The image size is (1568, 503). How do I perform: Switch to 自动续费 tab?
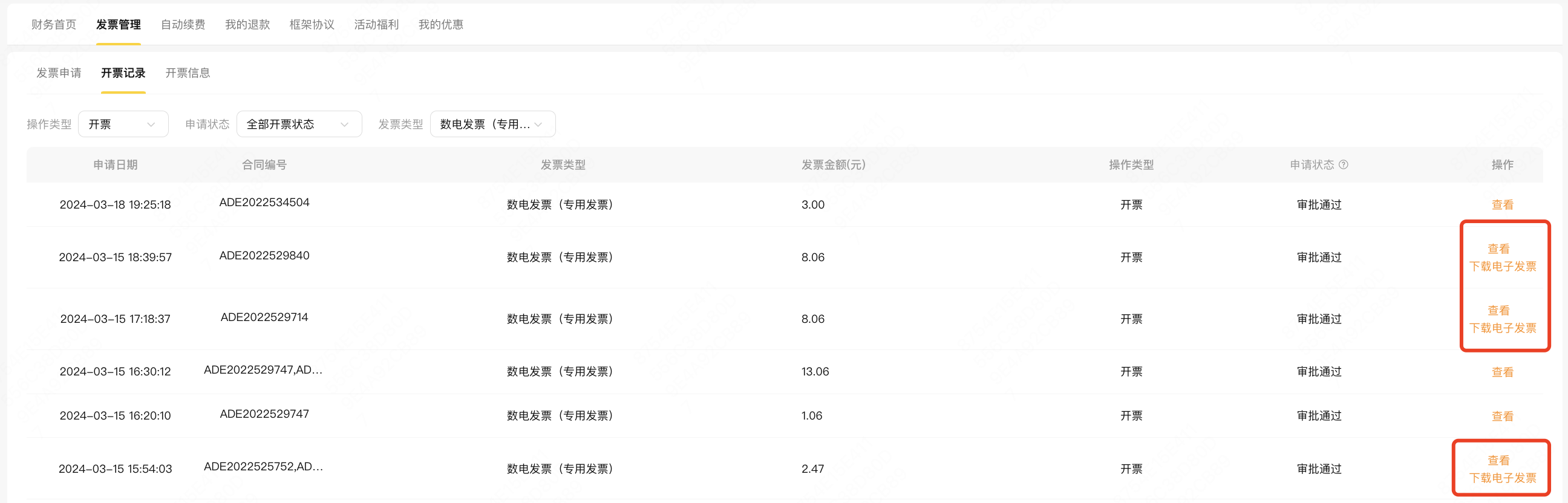pyautogui.click(x=183, y=24)
